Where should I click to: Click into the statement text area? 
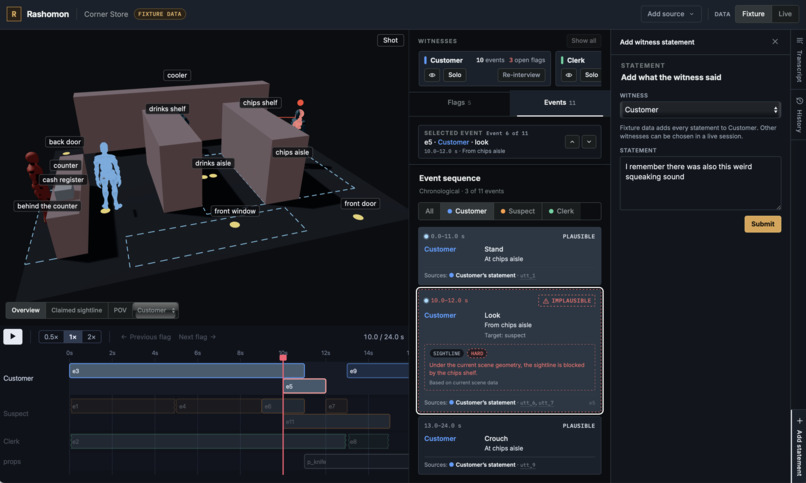700,183
